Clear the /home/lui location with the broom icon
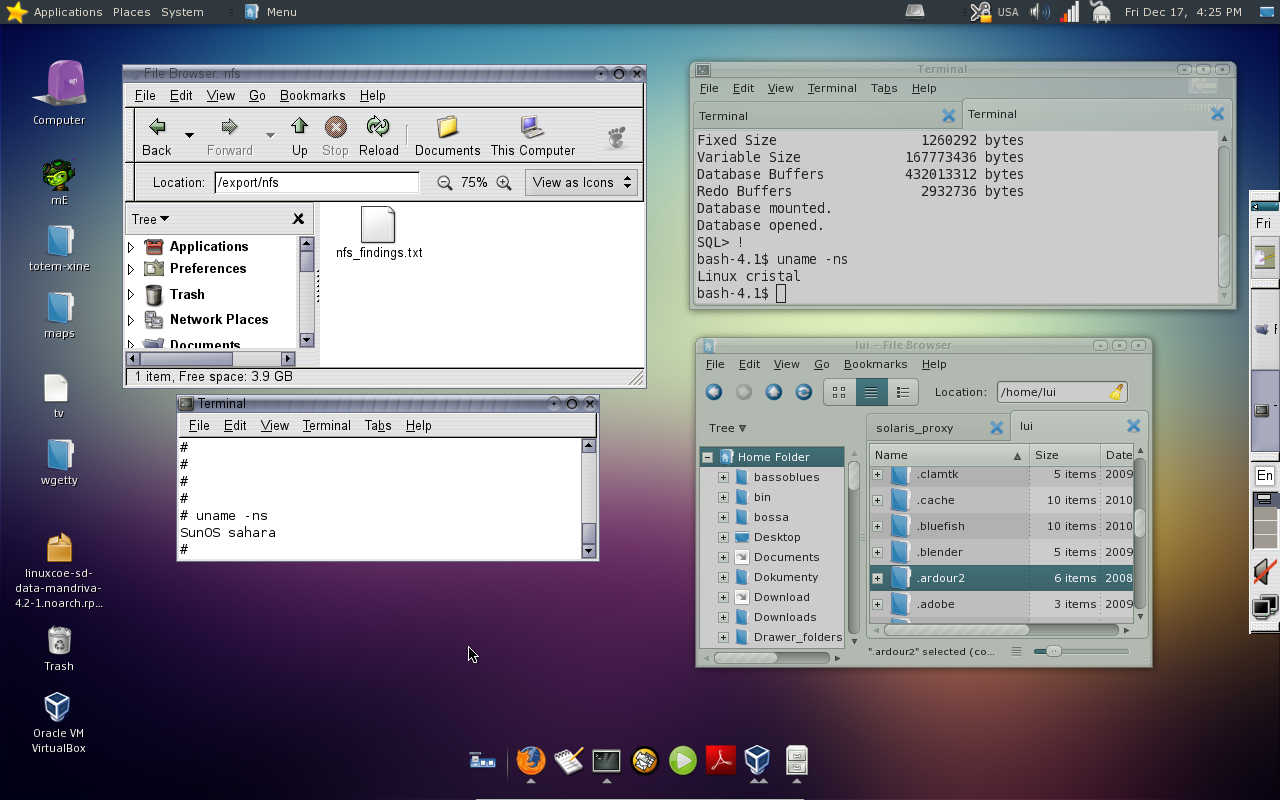The width and height of the screenshot is (1280, 800). coord(1116,392)
